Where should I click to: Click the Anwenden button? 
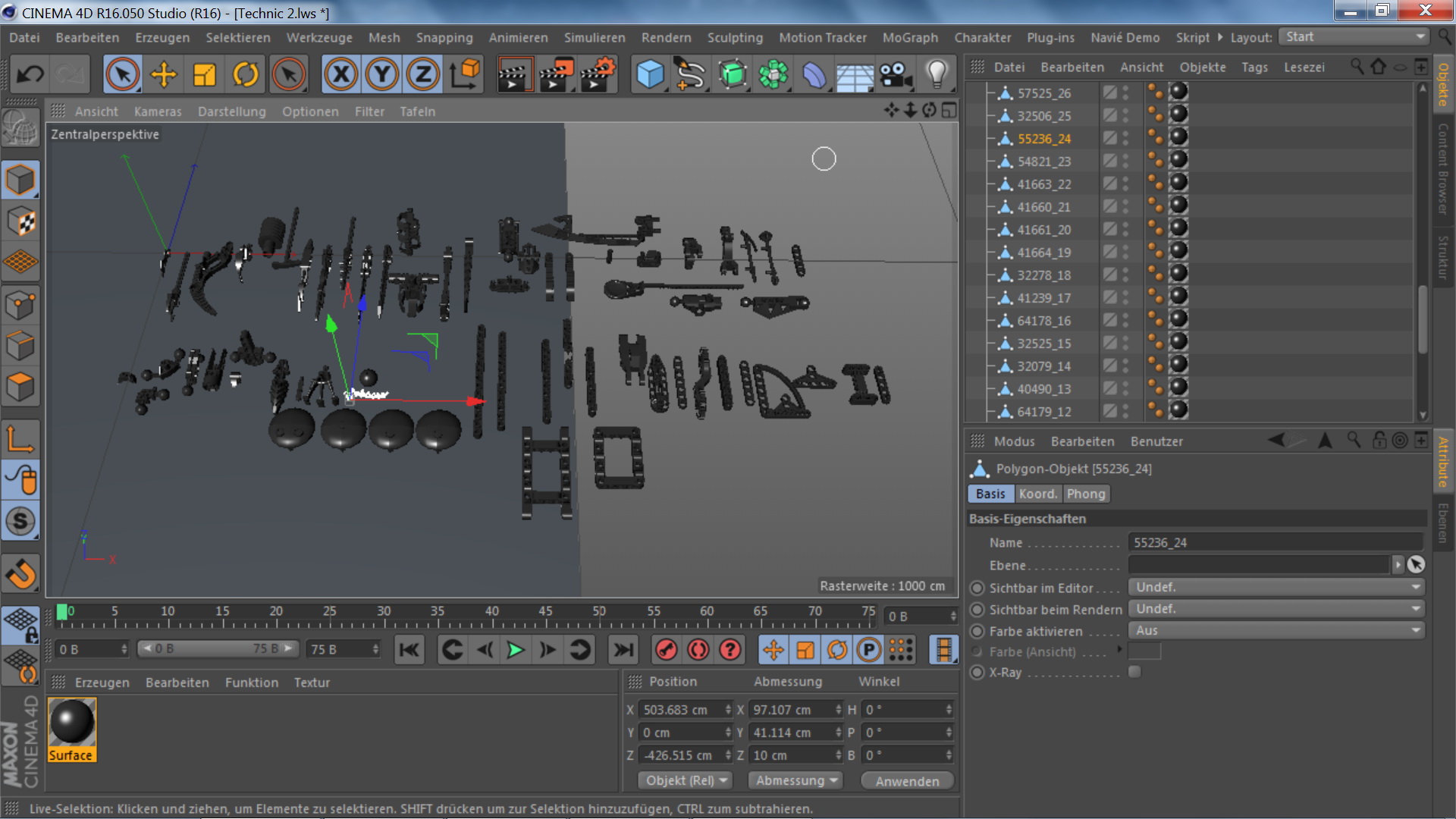(x=907, y=781)
